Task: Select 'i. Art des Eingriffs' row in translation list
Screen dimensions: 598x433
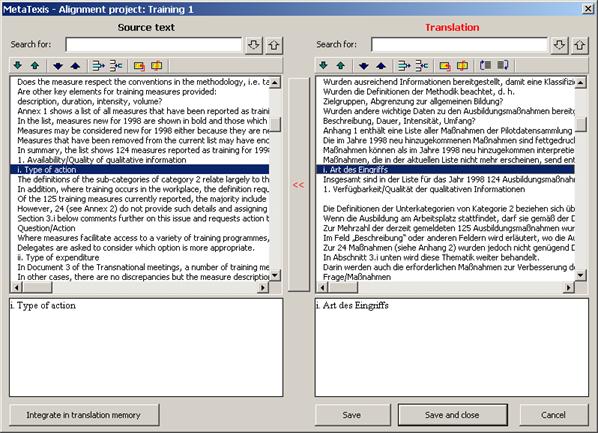Action: [445, 170]
